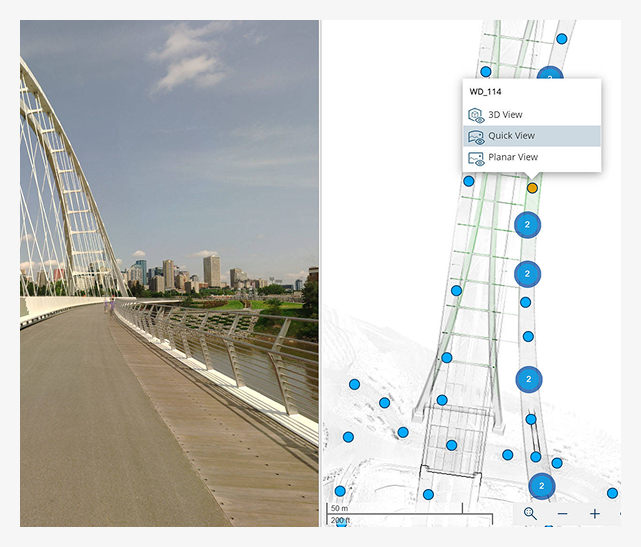Zoom in with the plus icon
This screenshot has height=547, width=641.
point(595,514)
